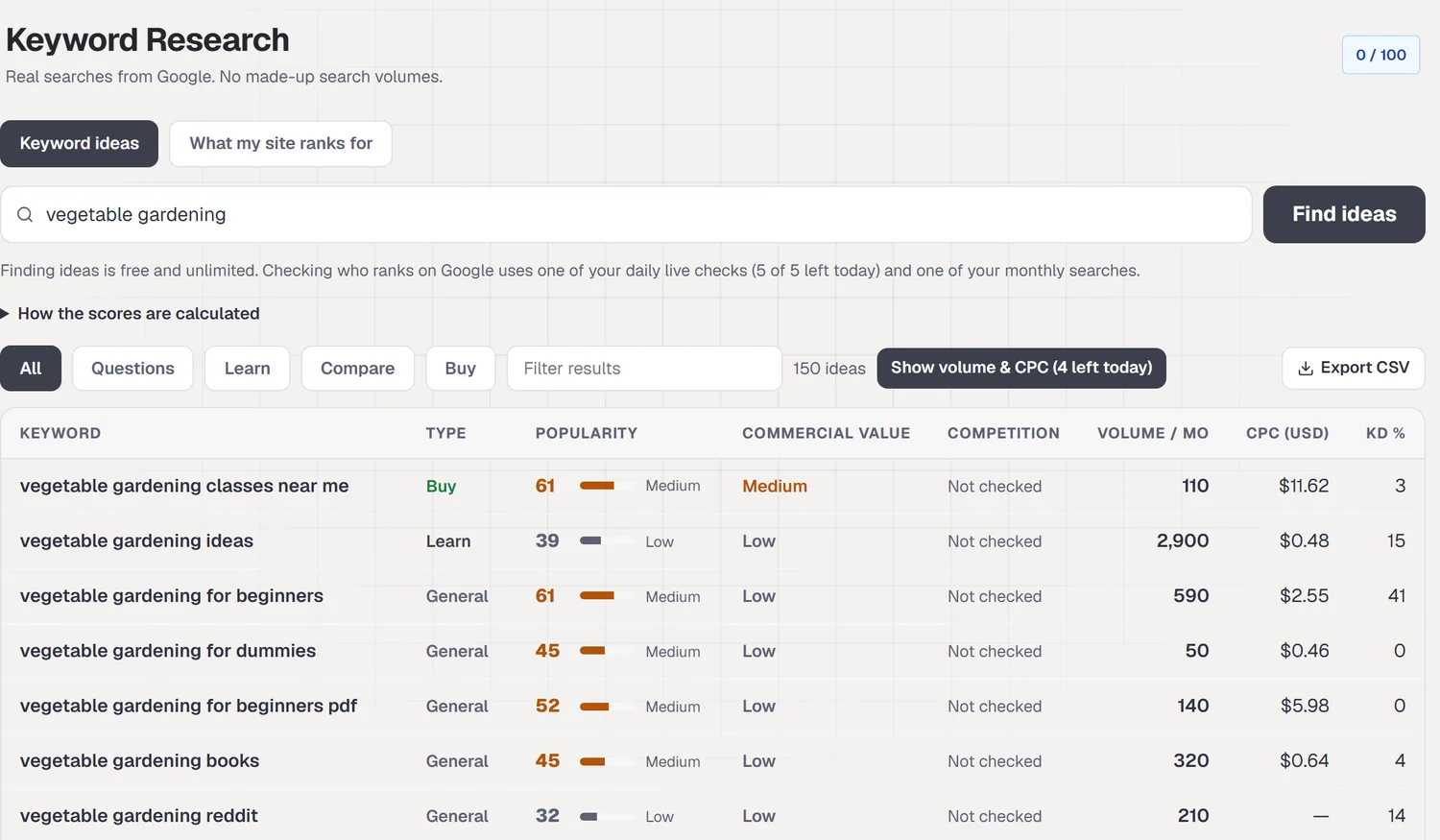Screen dimensions: 1440x840
Task: Focus the vegetable gardening search field
Action: (626, 214)
